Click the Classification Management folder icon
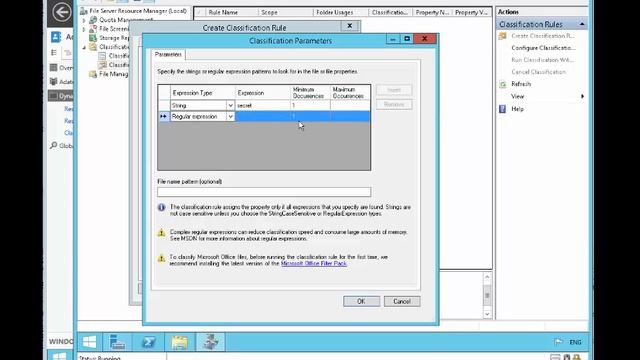This screenshot has height=360, width=640. pos(93,47)
